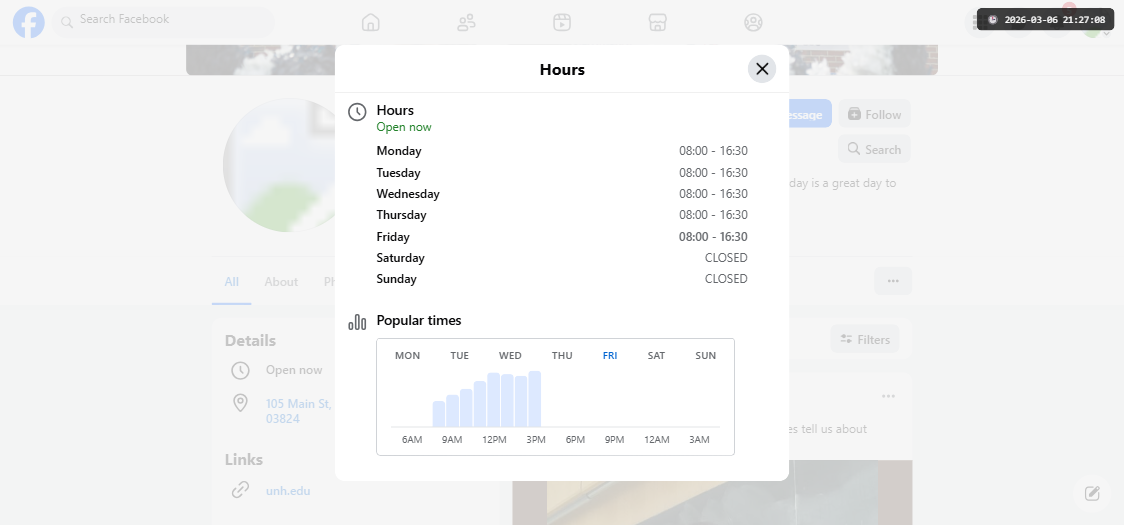Select SUN in Popular times chart
Screen dimensions: 1124x525
tap(705, 356)
